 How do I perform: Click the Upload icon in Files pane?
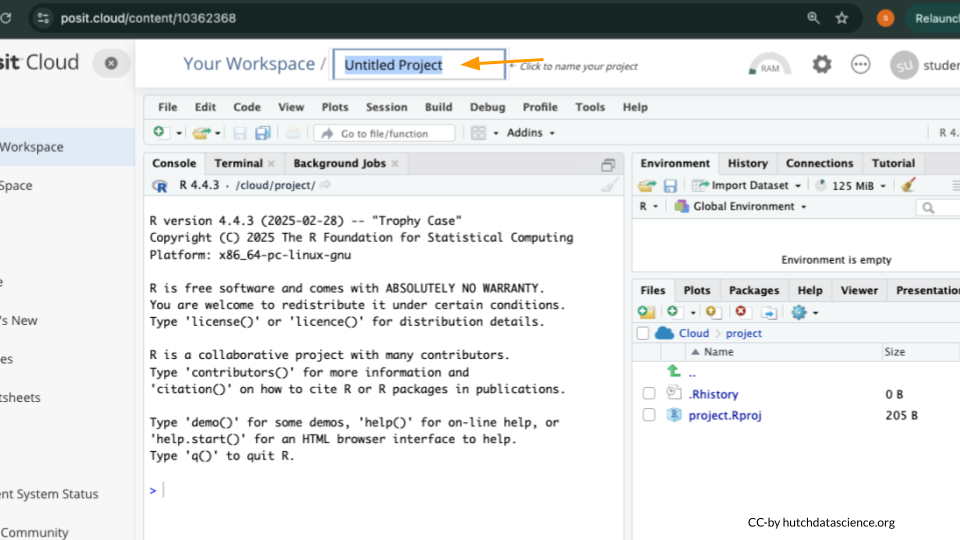pyautogui.click(x=712, y=312)
